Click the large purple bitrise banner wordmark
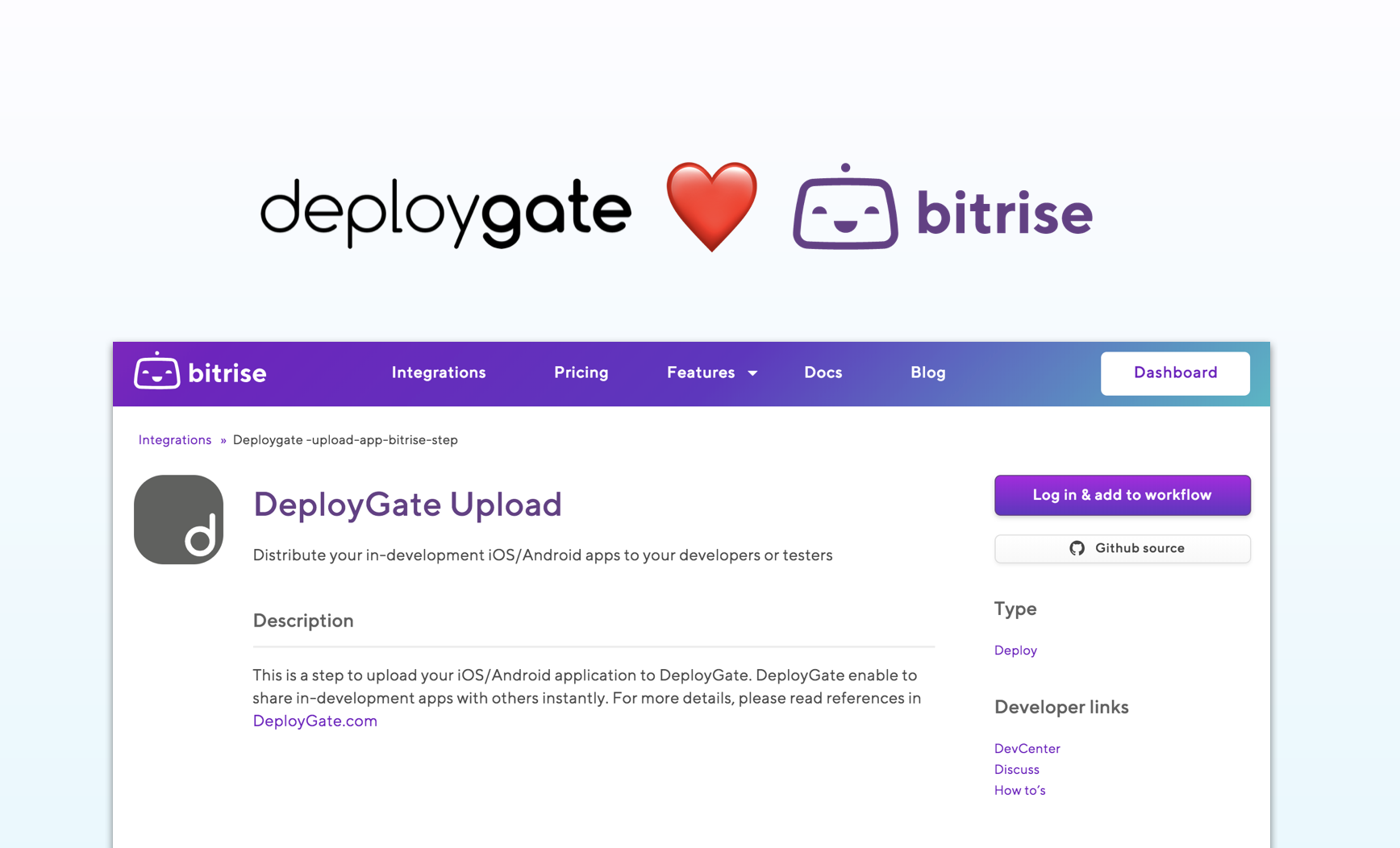Image resolution: width=1400 pixels, height=848 pixels. point(1004,212)
